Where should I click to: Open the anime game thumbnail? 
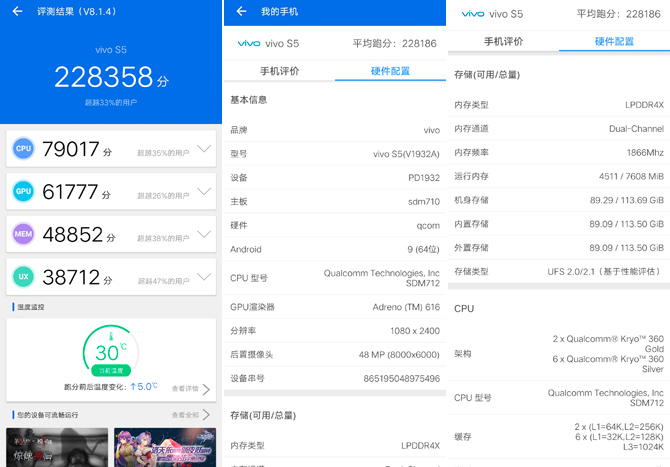[165, 447]
